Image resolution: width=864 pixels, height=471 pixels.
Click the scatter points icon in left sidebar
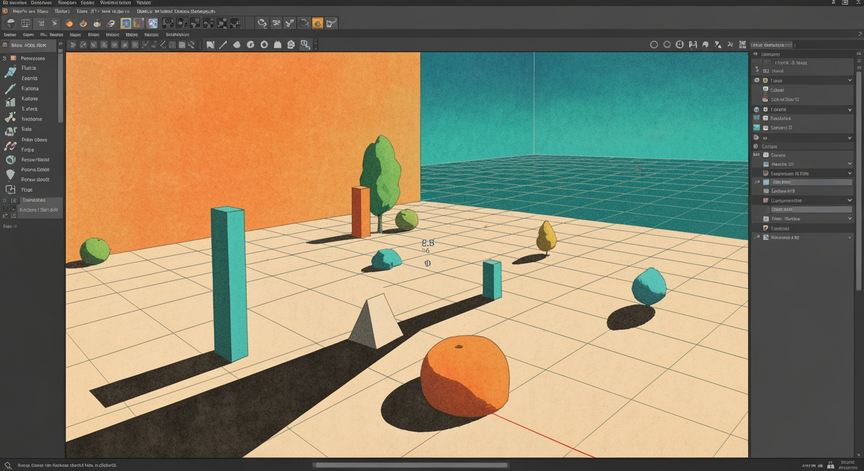[10, 117]
